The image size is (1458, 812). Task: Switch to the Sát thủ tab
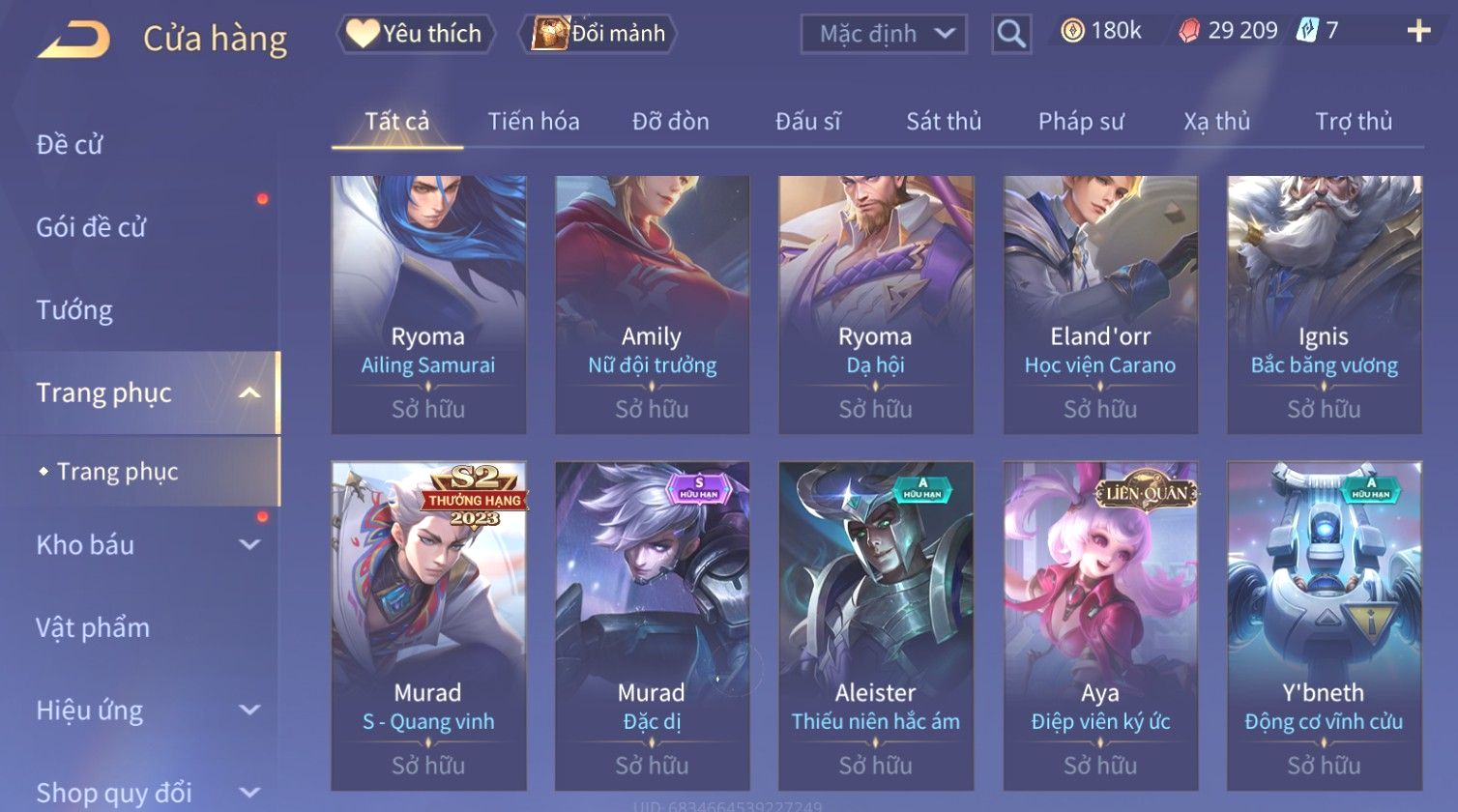coord(944,122)
